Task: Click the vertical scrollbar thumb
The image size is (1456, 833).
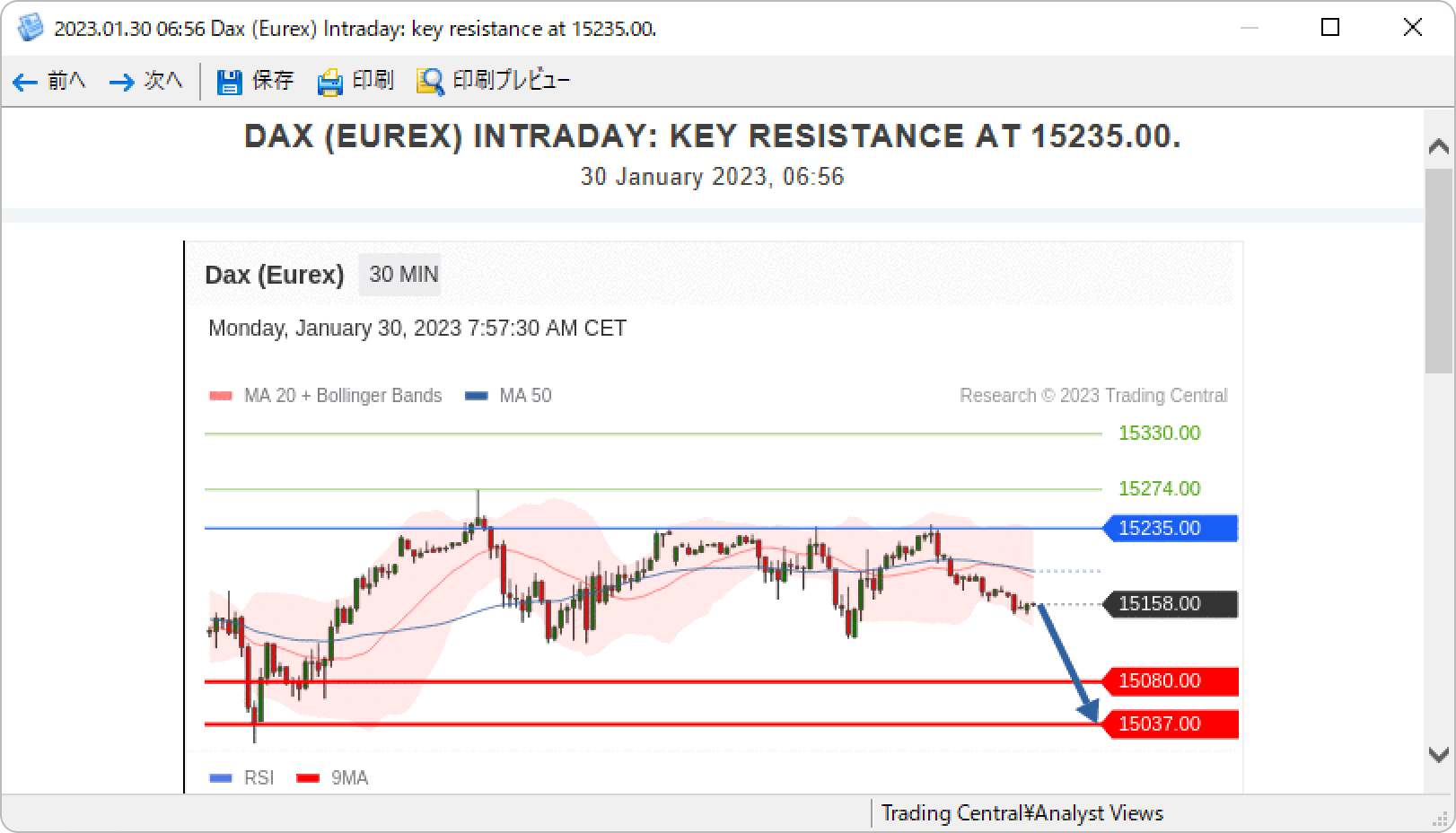Action: pos(1439,270)
